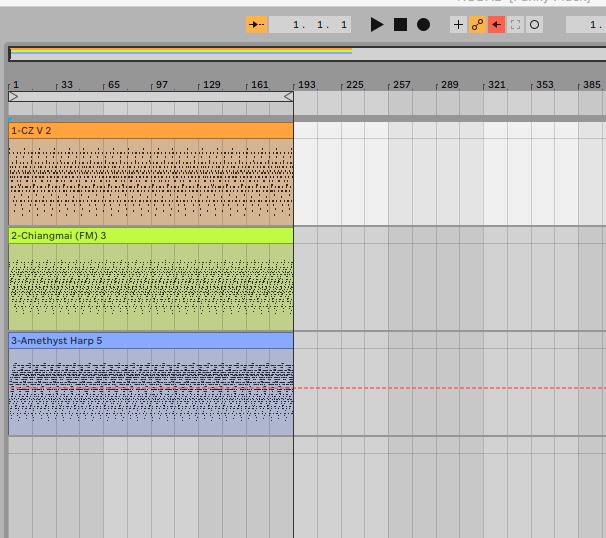606x538 pixels.
Task: Click the bar 33 ruler marker
Action: tap(66, 85)
